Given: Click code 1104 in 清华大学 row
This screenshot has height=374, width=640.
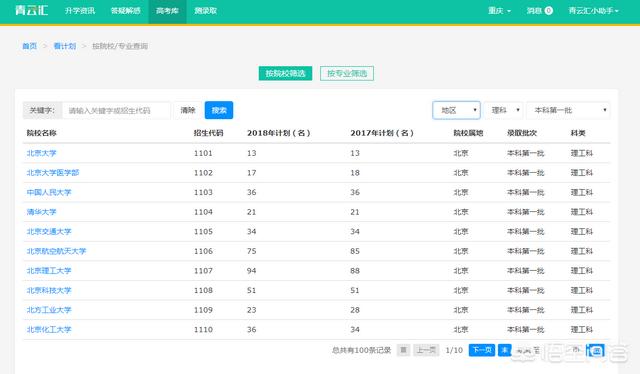Looking at the screenshot, I should coord(203,212).
